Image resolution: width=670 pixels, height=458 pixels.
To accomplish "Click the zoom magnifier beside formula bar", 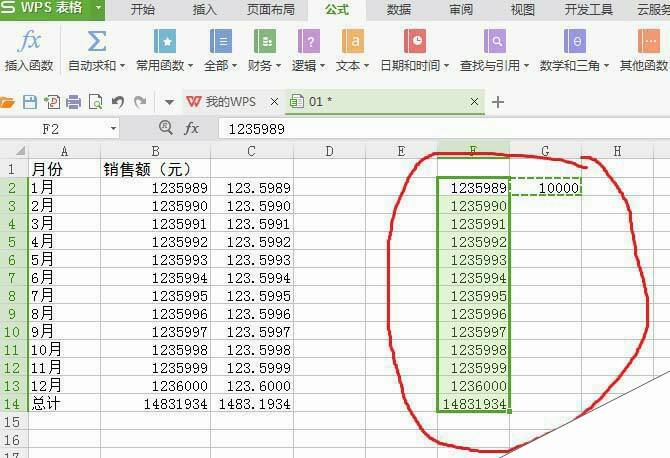I will coord(165,127).
